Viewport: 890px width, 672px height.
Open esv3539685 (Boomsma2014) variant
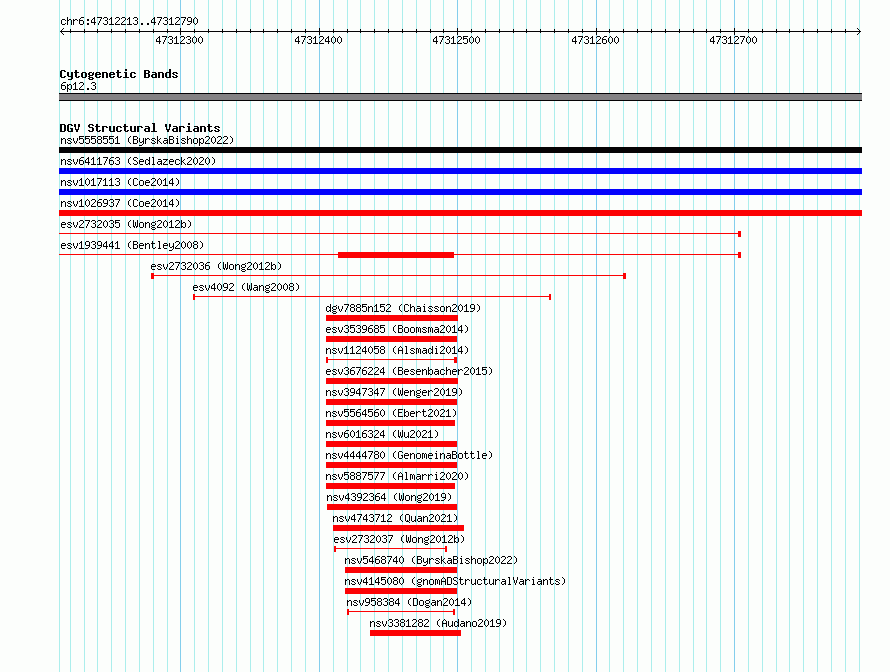pyautogui.click(x=397, y=329)
